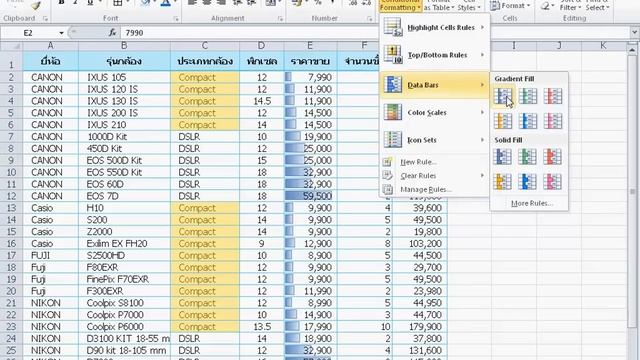Open Icon Sets submenu
Viewport: 640px width, 360px height.
434,140
